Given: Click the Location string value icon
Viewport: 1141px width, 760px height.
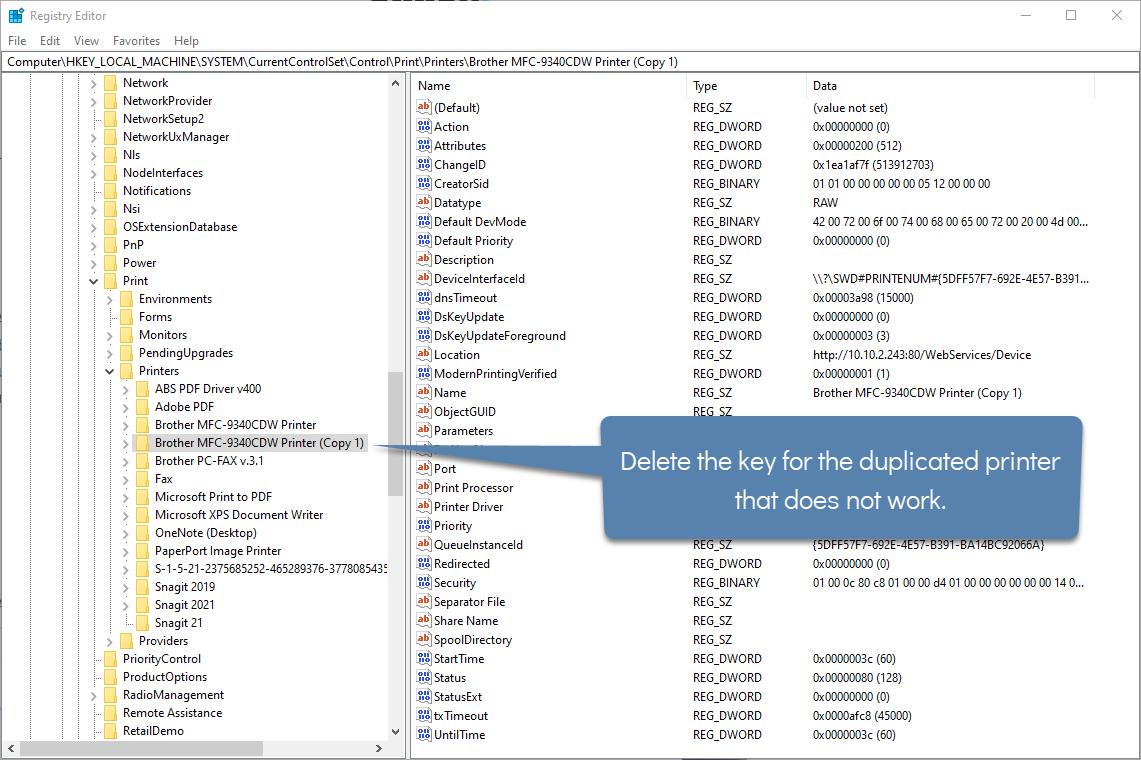Looking at the screenshot, I should point(424,355).
